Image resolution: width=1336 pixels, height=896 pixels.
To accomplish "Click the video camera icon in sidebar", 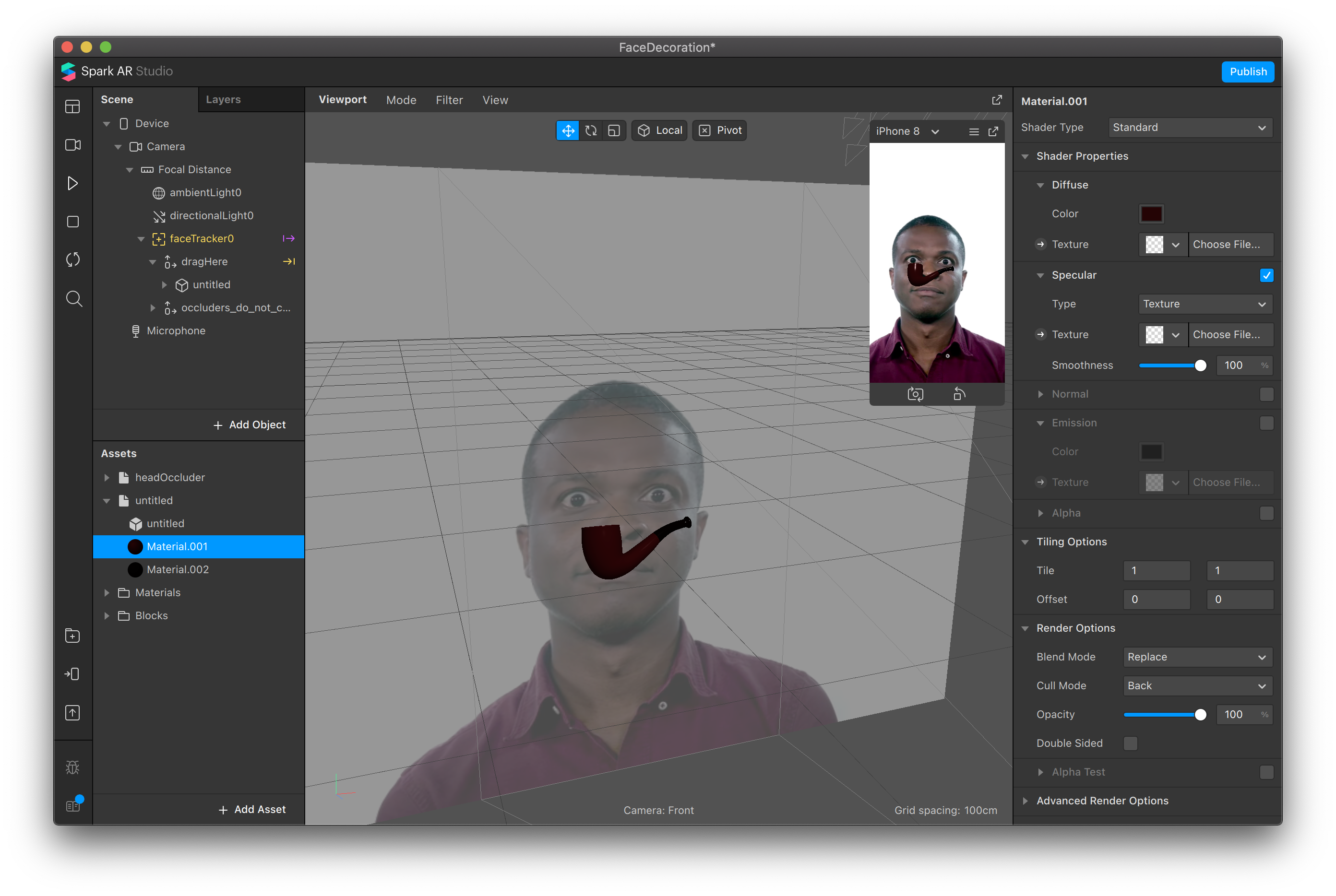I will [x=72, y=145].
